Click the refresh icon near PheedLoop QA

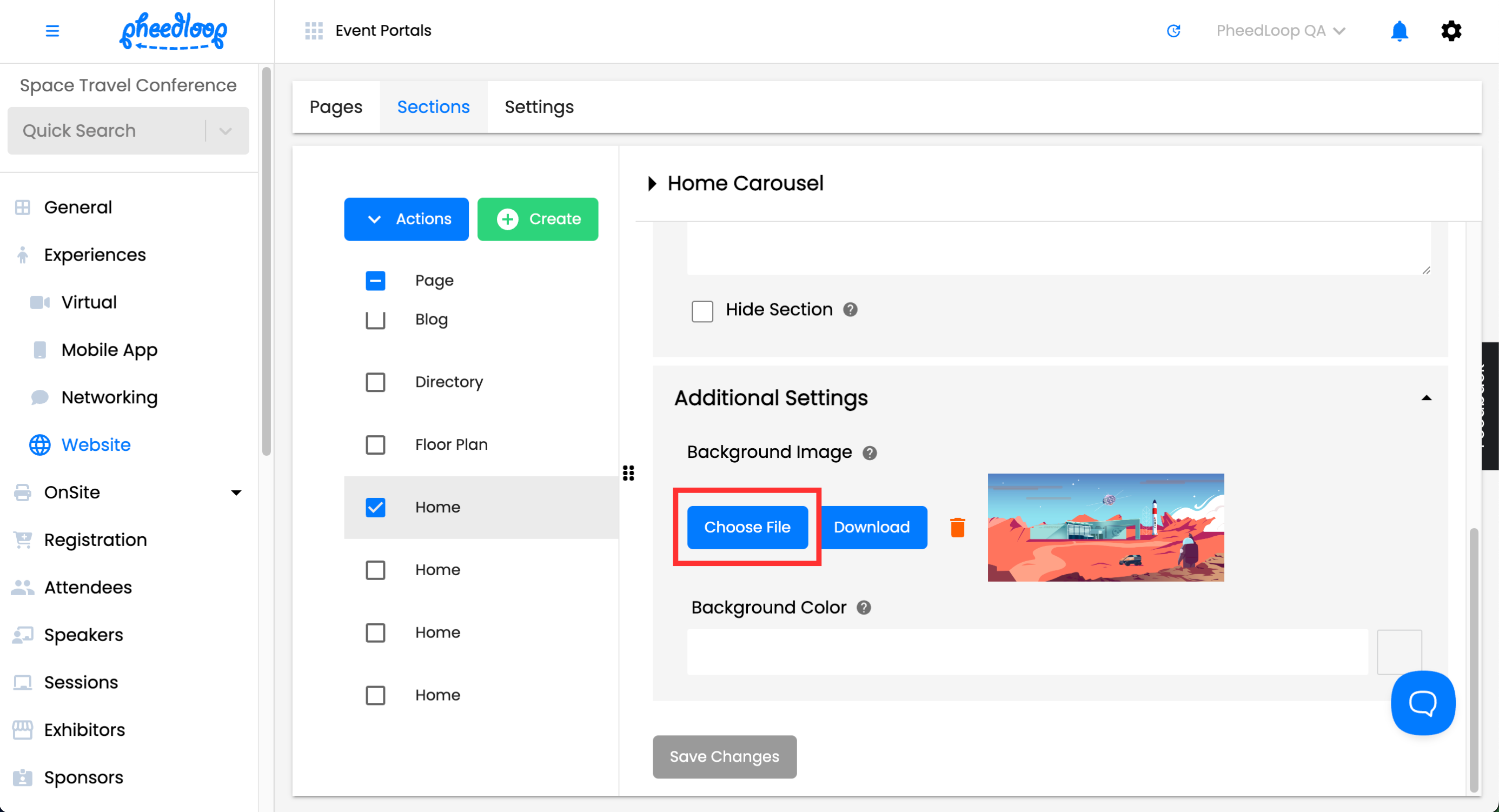tap(1173, 30)
